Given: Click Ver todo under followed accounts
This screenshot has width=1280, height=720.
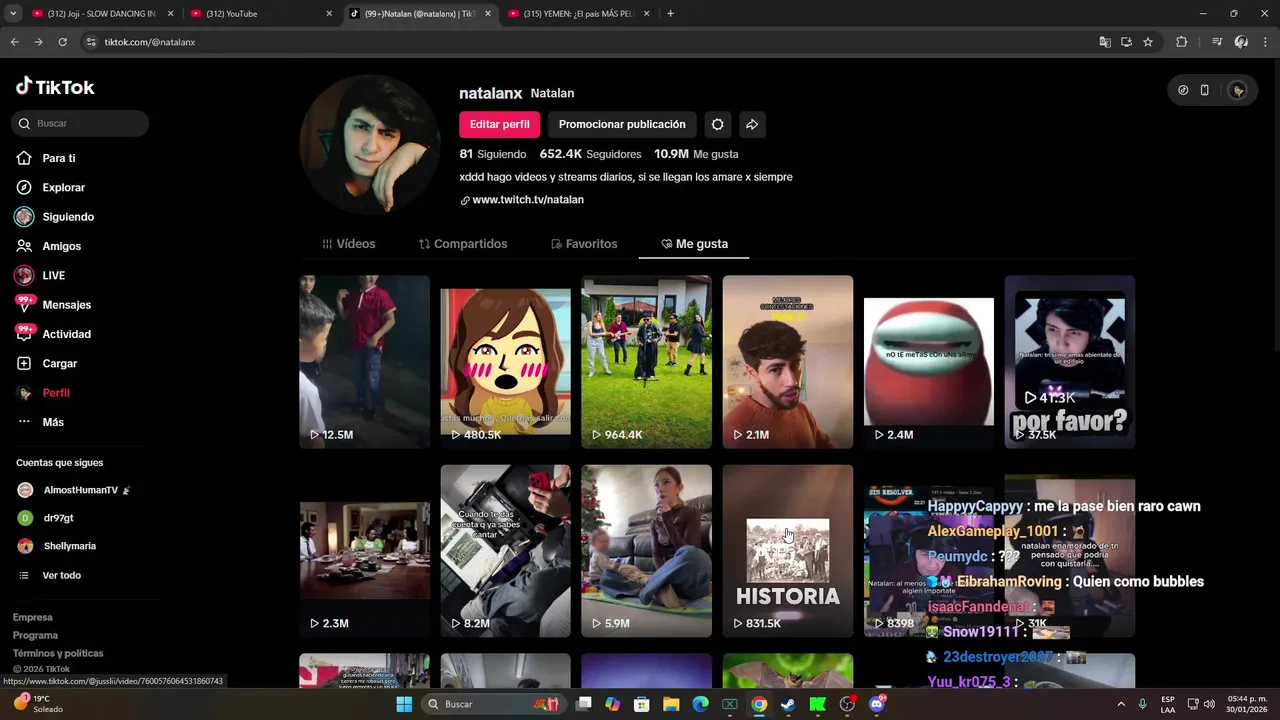Looking at the screenshot, I should [x=62, y=575].
